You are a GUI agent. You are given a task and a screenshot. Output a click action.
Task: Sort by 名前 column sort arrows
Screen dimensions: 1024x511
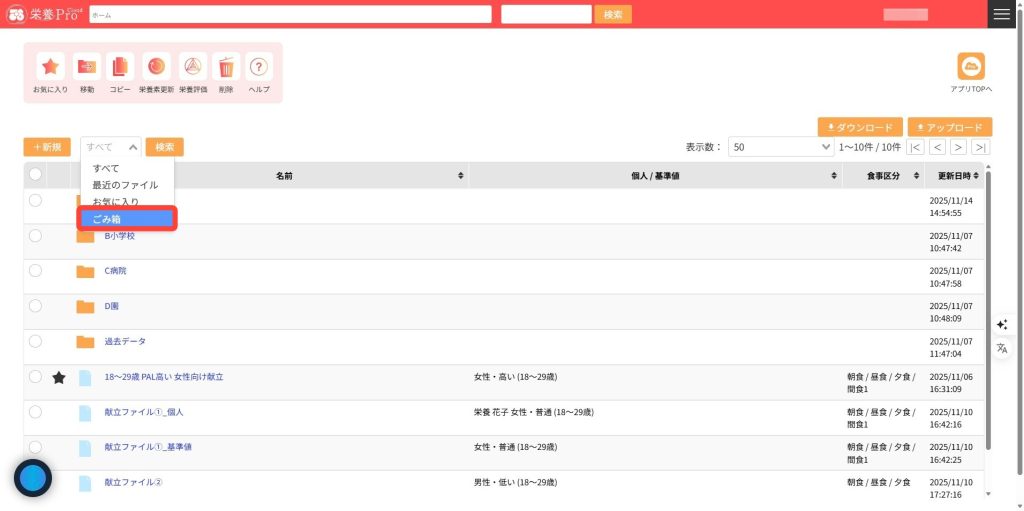pyautogui.click(x=460, y=176)
